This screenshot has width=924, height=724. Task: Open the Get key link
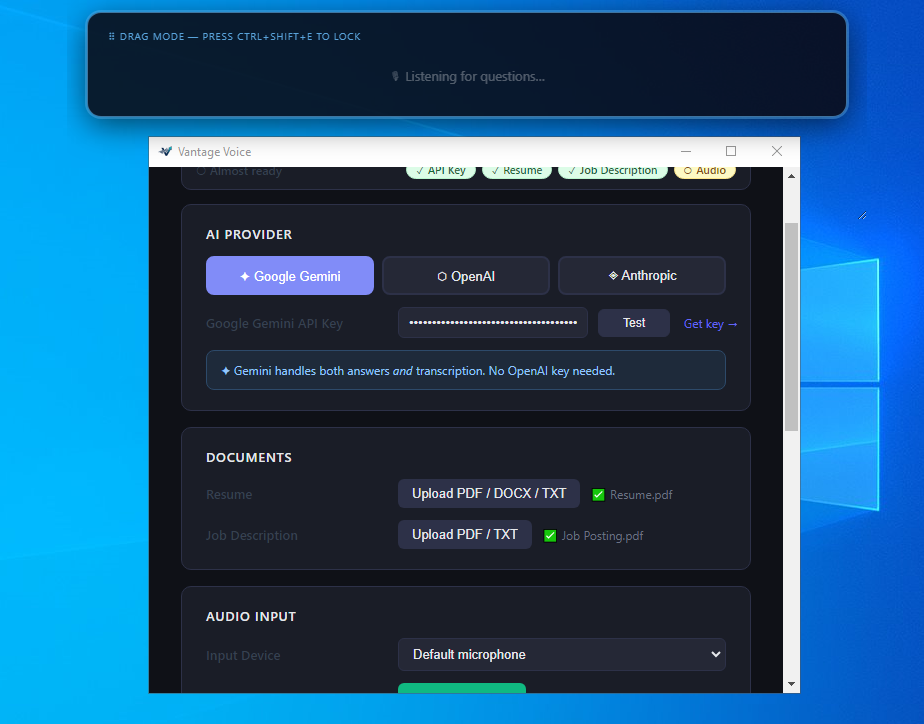tap(710, 324)
